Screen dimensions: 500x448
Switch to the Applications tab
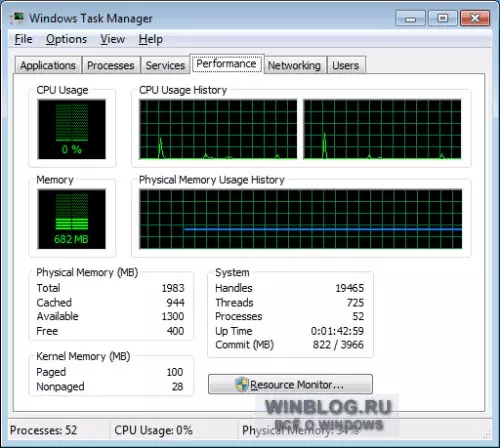(x=48, y=65)
